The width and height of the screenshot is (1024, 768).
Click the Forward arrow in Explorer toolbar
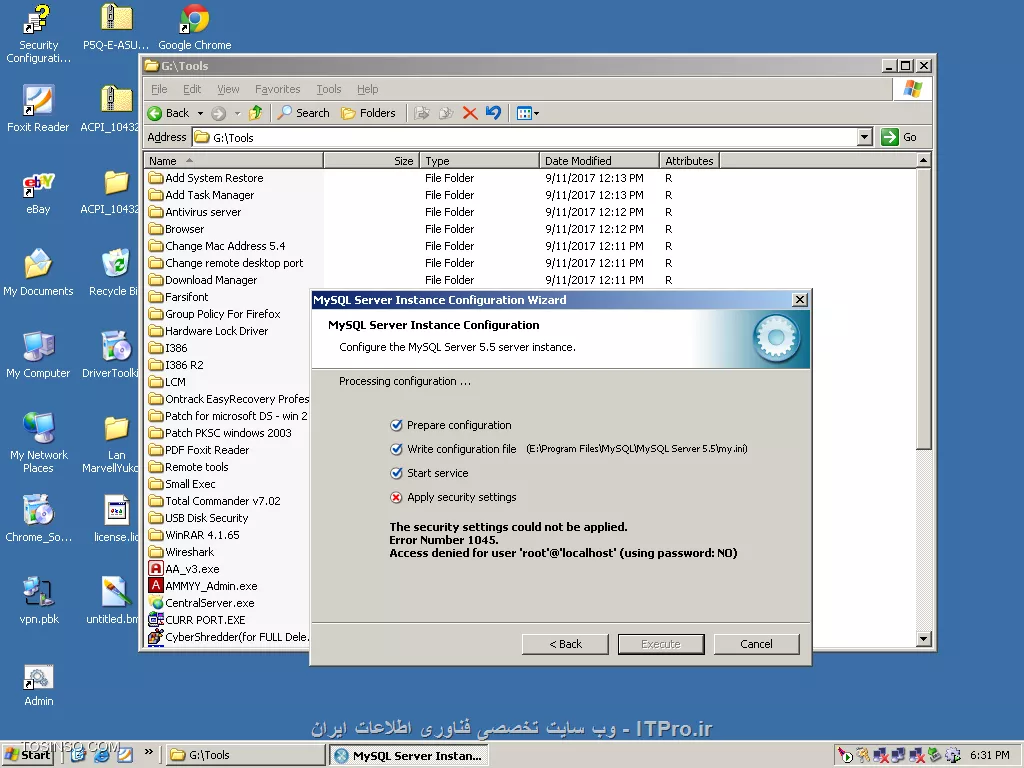(218, 113)
